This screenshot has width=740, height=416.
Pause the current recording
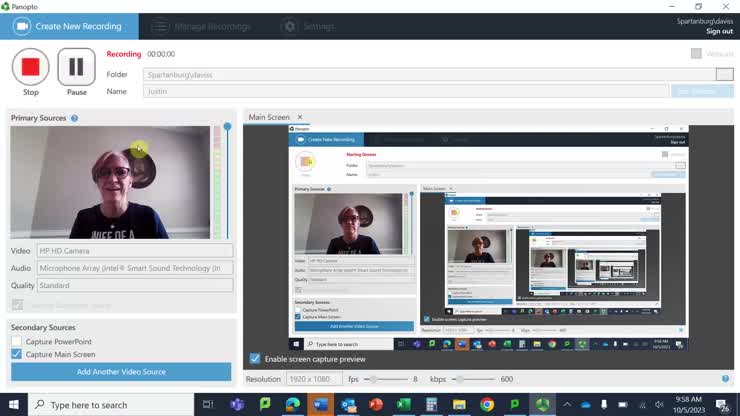pos(76,68)
